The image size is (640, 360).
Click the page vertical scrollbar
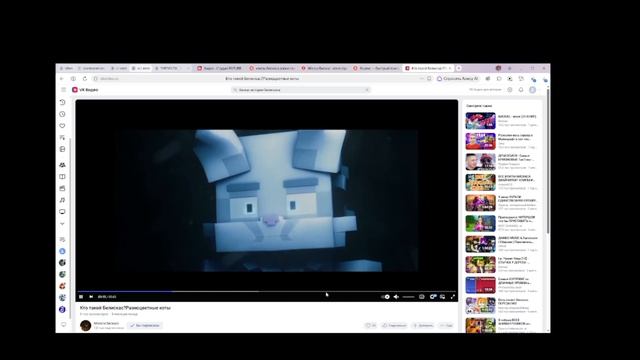pyautogui.click(x=548, y=161)
